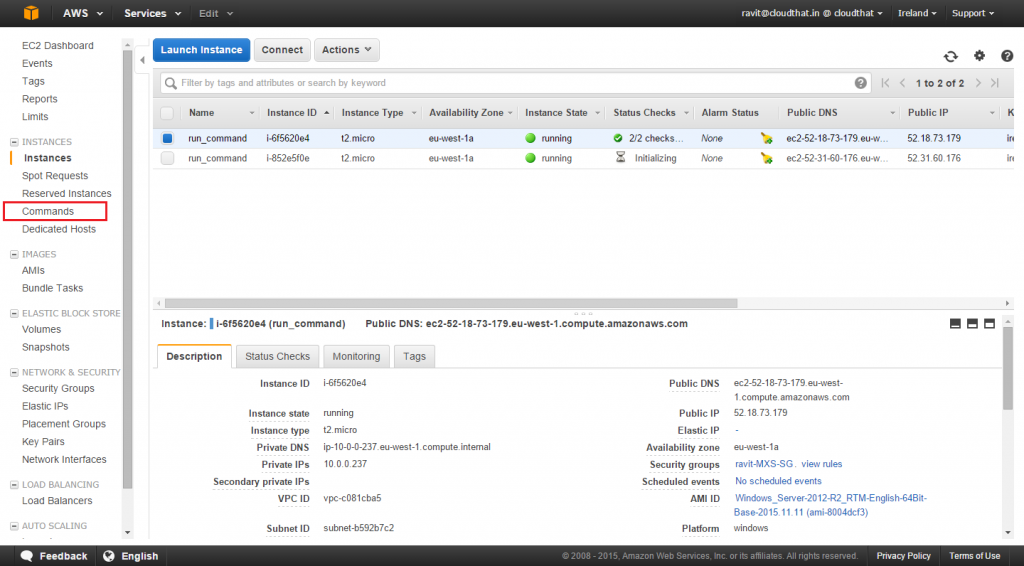1024x566 pixels.
Task: Open help question mark icon at top right
Action: (x=1007, y=56)
